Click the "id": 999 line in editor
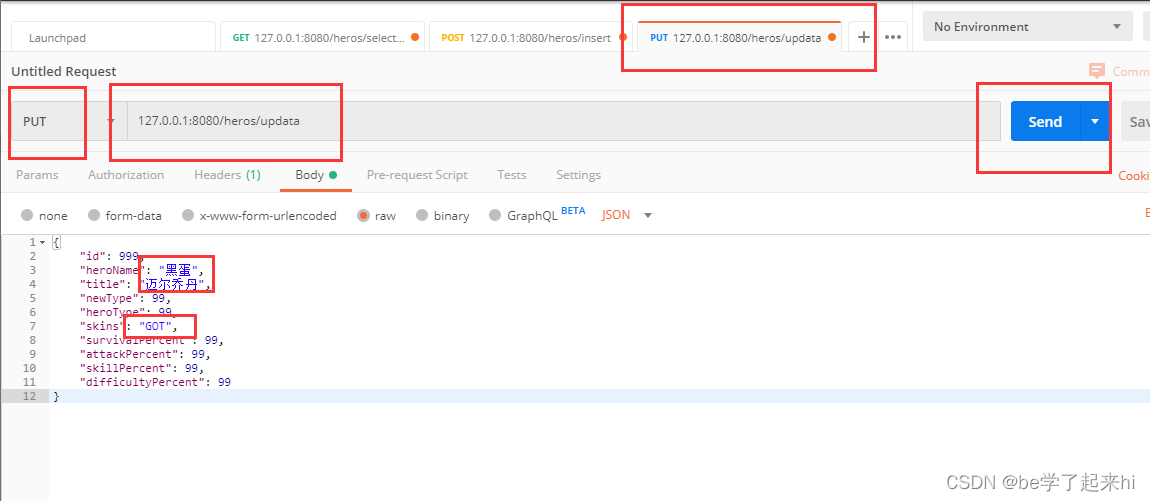The width and height of the screenshot is (1150, 501). click(109, 256)
